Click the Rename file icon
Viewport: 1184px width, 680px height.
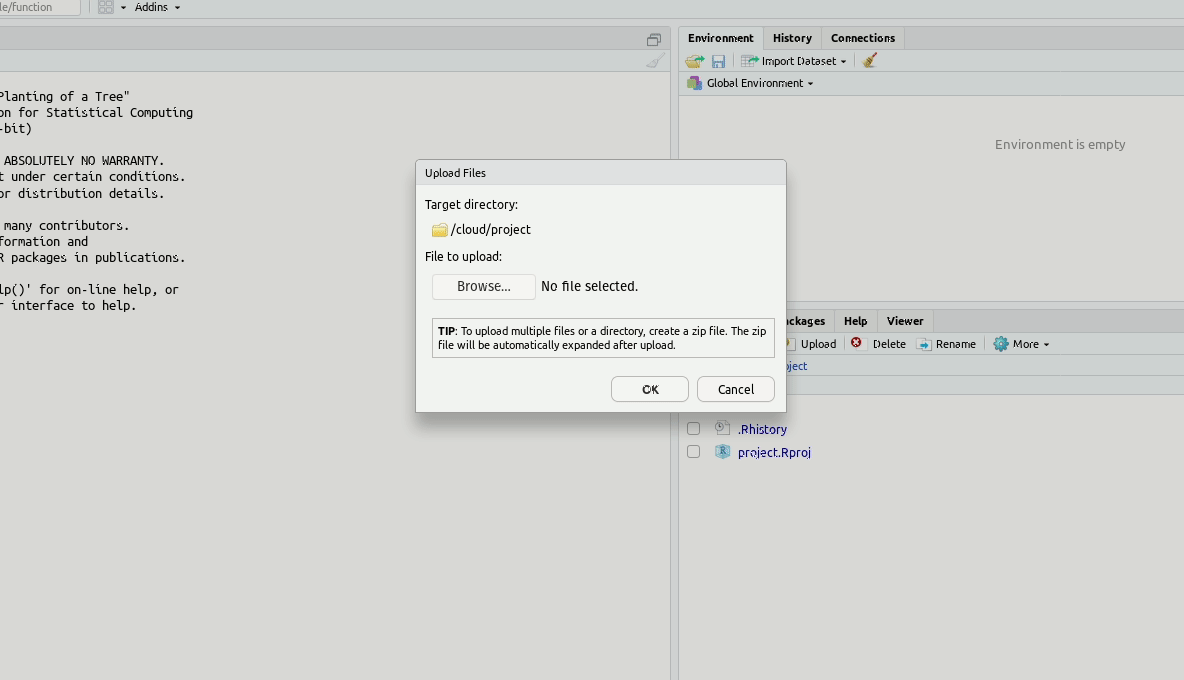coord(925,344)
